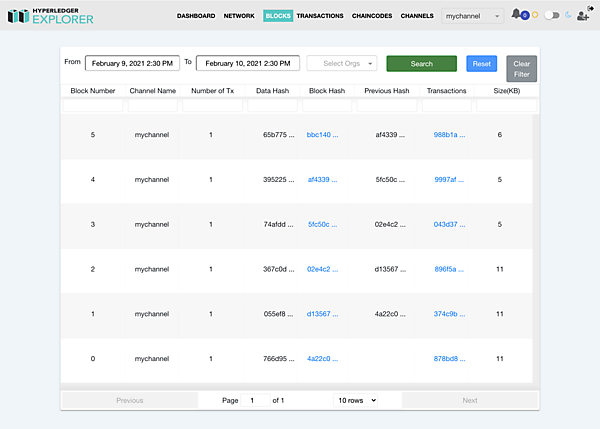Open transaction 988b1a link in block 5

(x=449, y=134)
